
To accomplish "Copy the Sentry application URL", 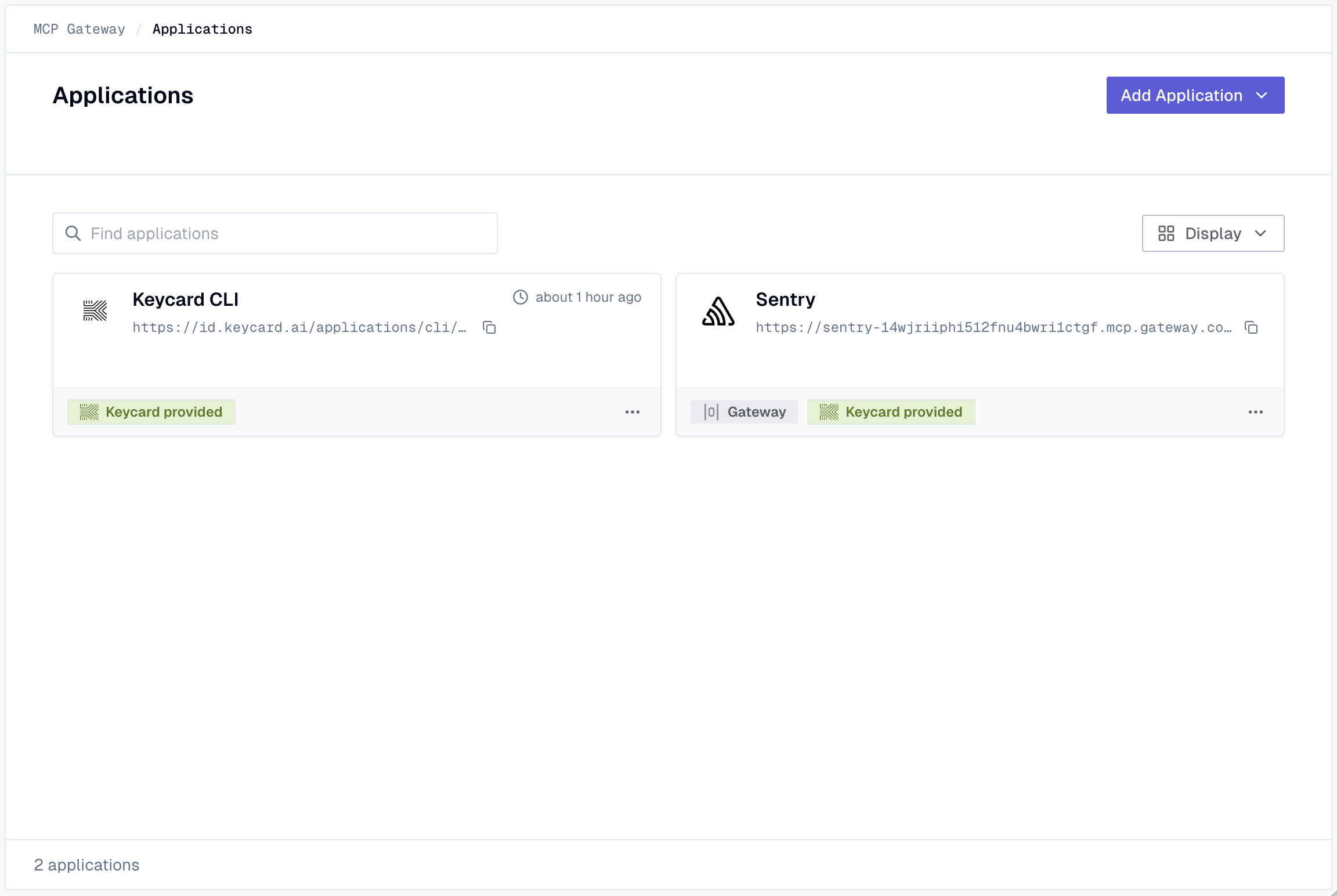I will coord(1252,327).
